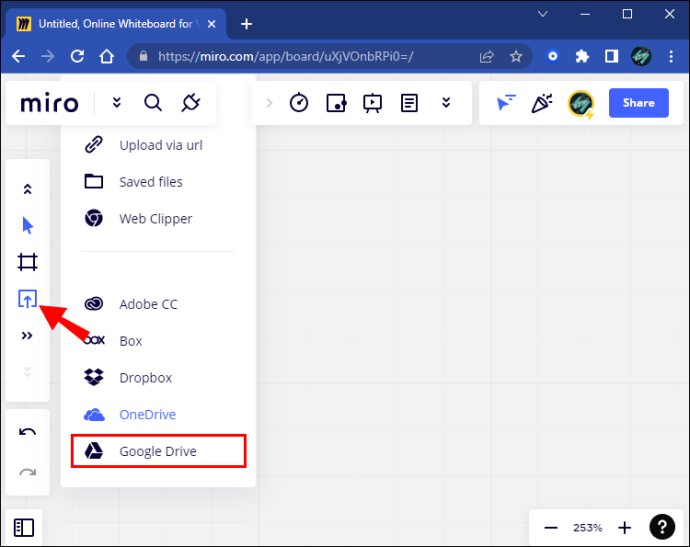Screen dimensions: 690x547
Task: Expand more tools double right chevron
Action: tap(27, 336)
